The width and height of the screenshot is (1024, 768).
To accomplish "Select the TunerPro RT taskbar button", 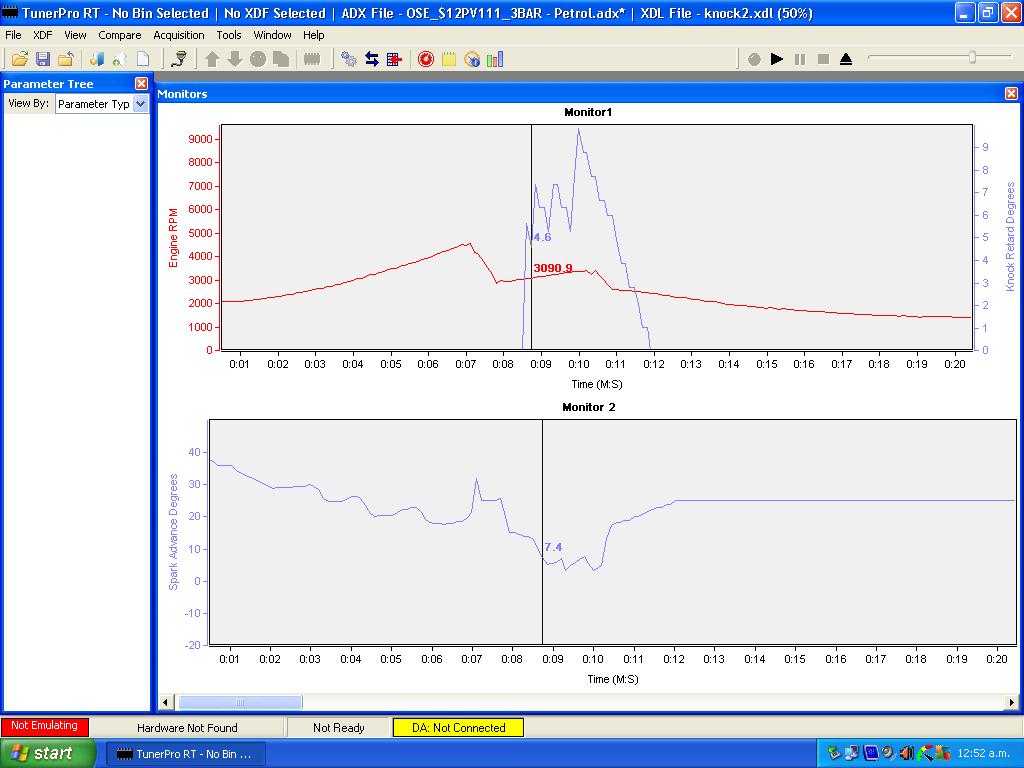I will pos(186,754).
